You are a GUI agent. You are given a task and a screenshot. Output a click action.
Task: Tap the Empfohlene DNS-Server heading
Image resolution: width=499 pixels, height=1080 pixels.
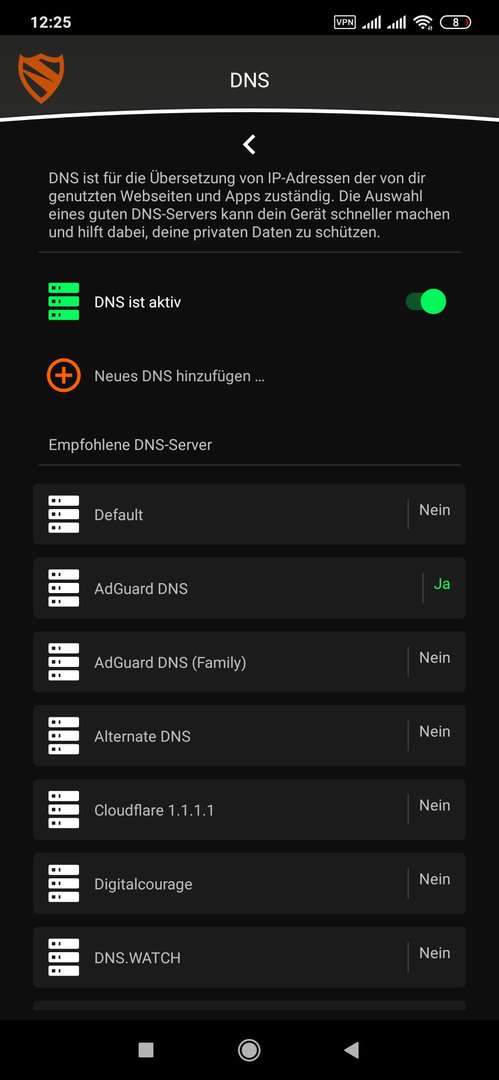[130, 445]
